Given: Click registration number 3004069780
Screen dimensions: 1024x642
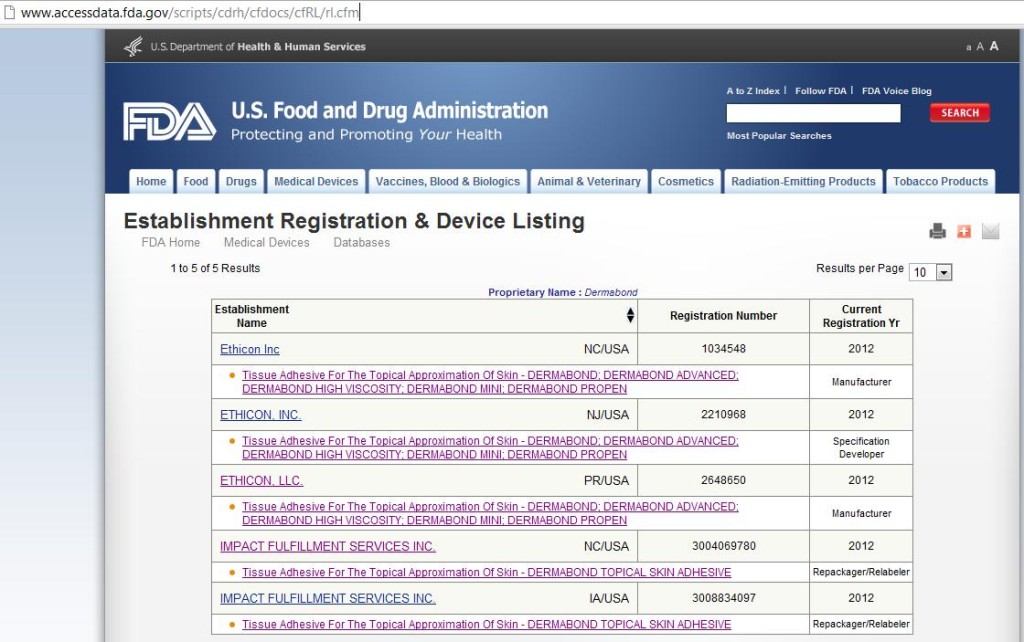Looking at the screenshot, I should (724, 546).
